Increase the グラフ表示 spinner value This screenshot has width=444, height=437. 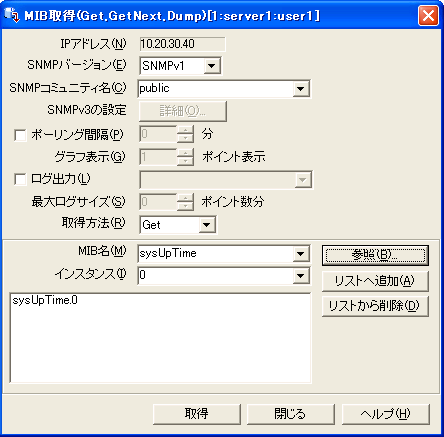(185, 153)
